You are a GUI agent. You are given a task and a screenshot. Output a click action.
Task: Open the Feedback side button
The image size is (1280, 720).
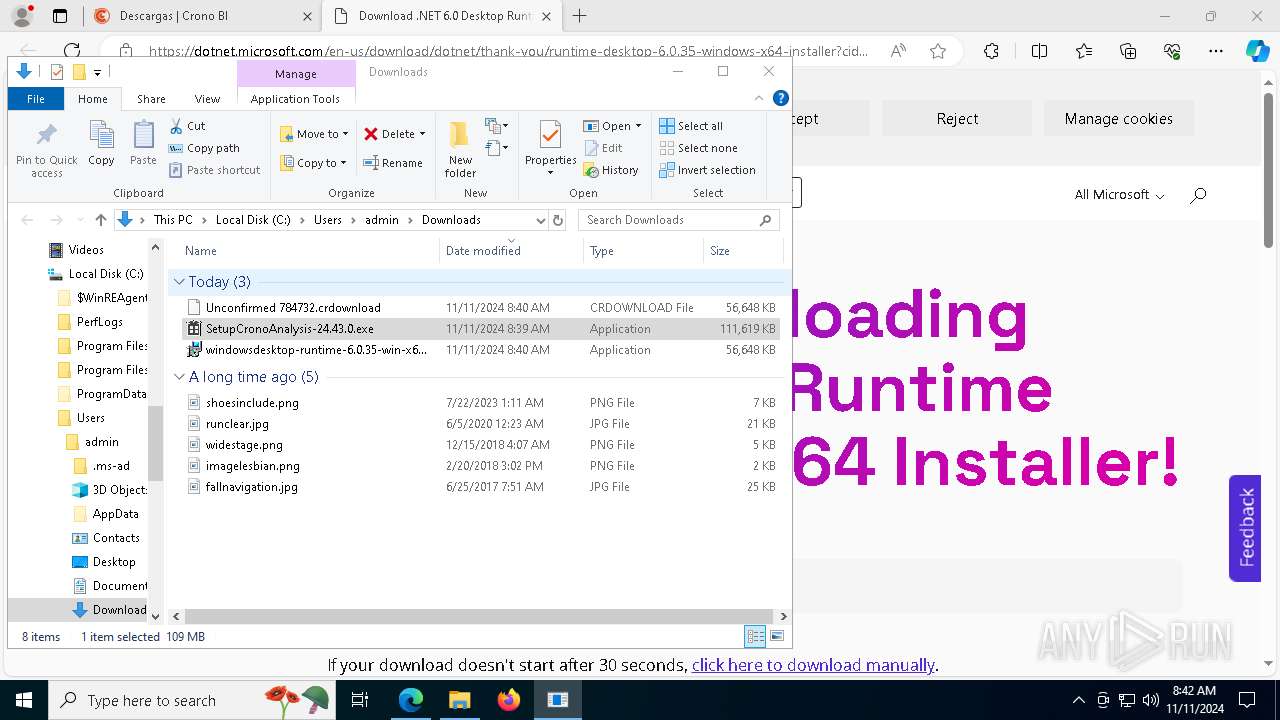click(1245, 528)
